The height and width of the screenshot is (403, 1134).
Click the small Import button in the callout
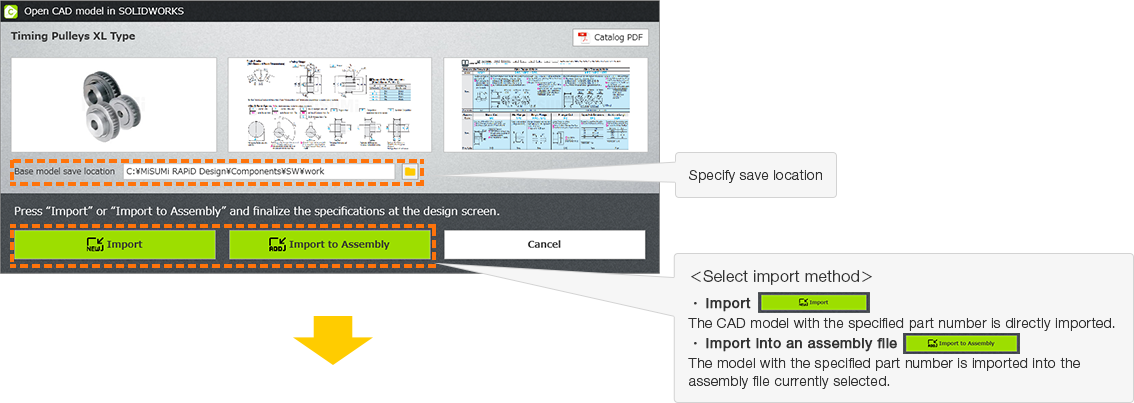click(x=814, y=303)
